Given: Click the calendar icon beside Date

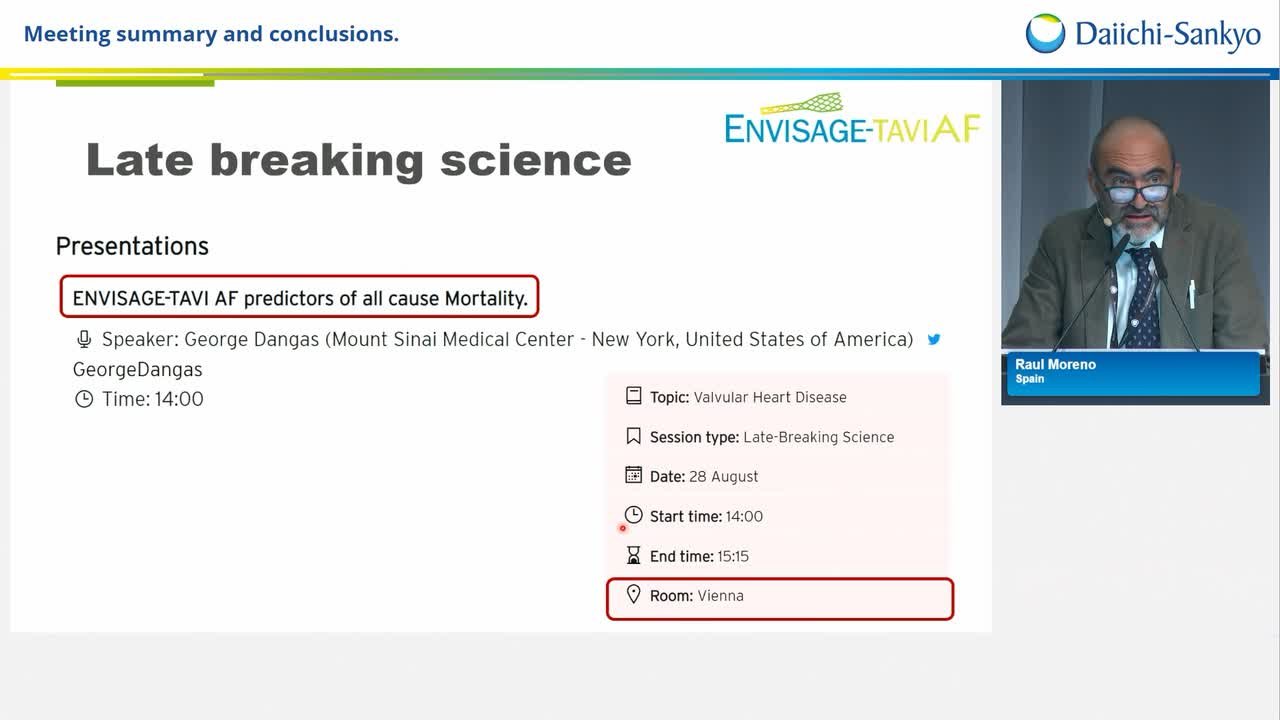Looking at the screenshot, I should click(633, 475).
